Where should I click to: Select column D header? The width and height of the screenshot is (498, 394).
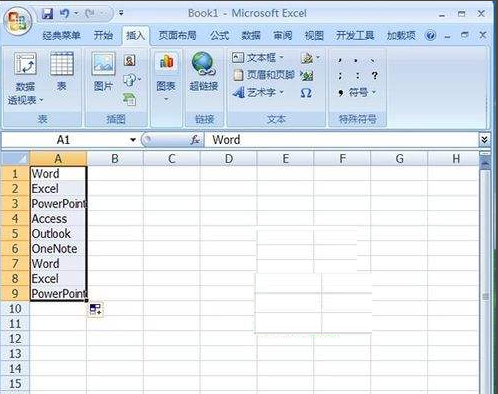229,159
